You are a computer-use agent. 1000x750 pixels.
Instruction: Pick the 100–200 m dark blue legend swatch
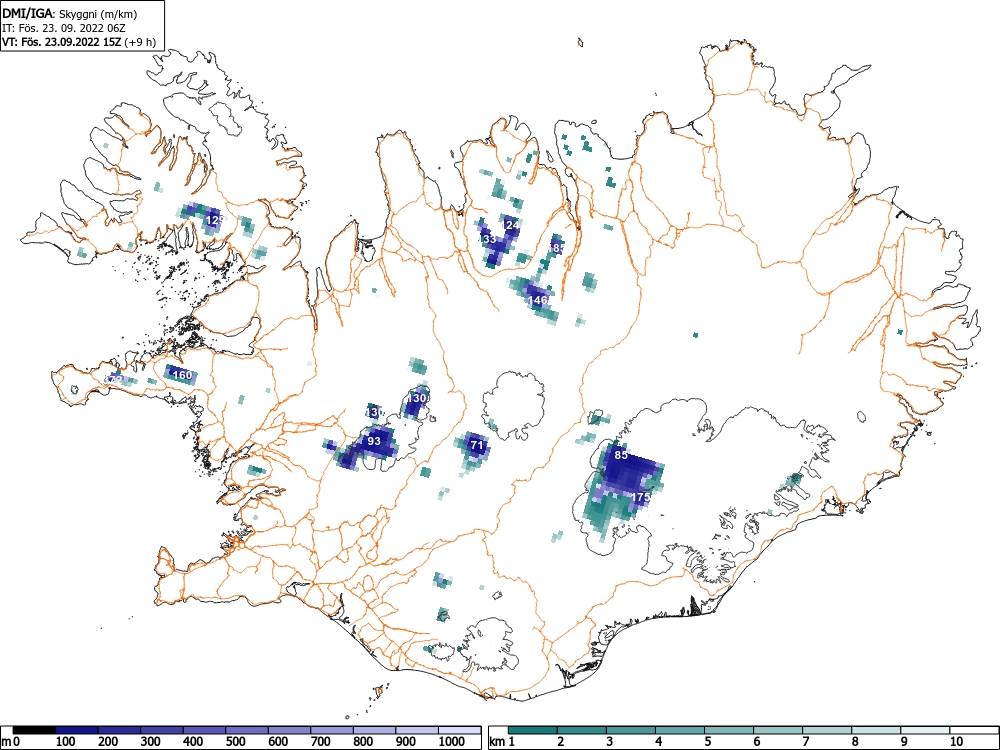[x=77, y=730]
